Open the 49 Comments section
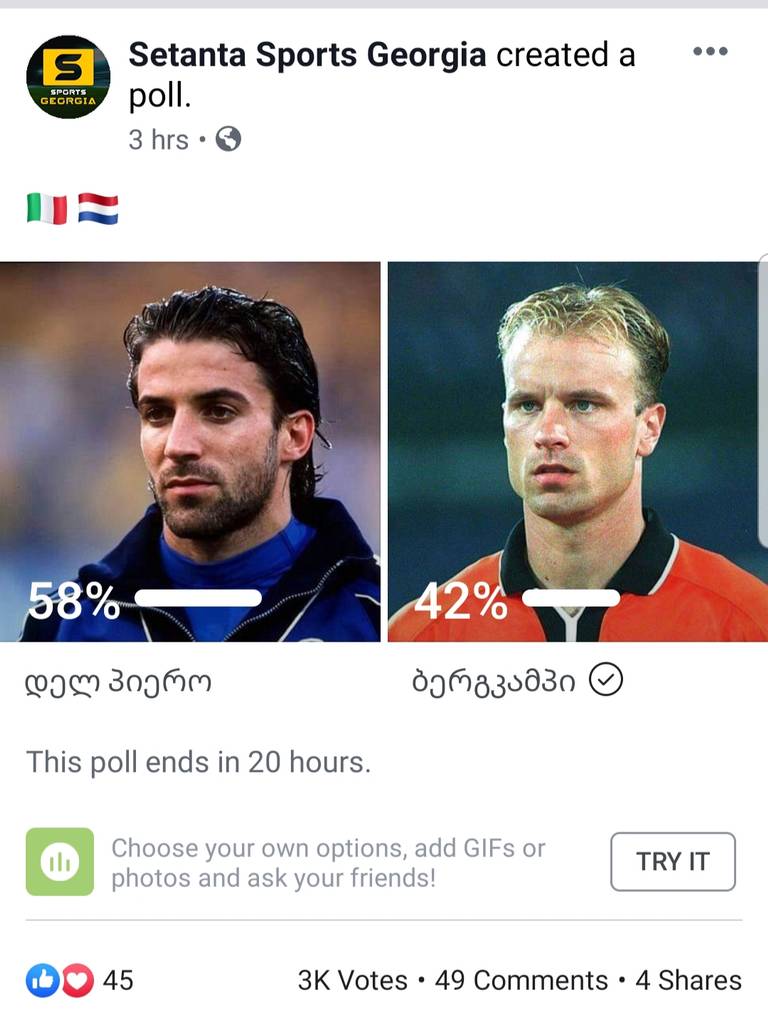 point(541,981)
